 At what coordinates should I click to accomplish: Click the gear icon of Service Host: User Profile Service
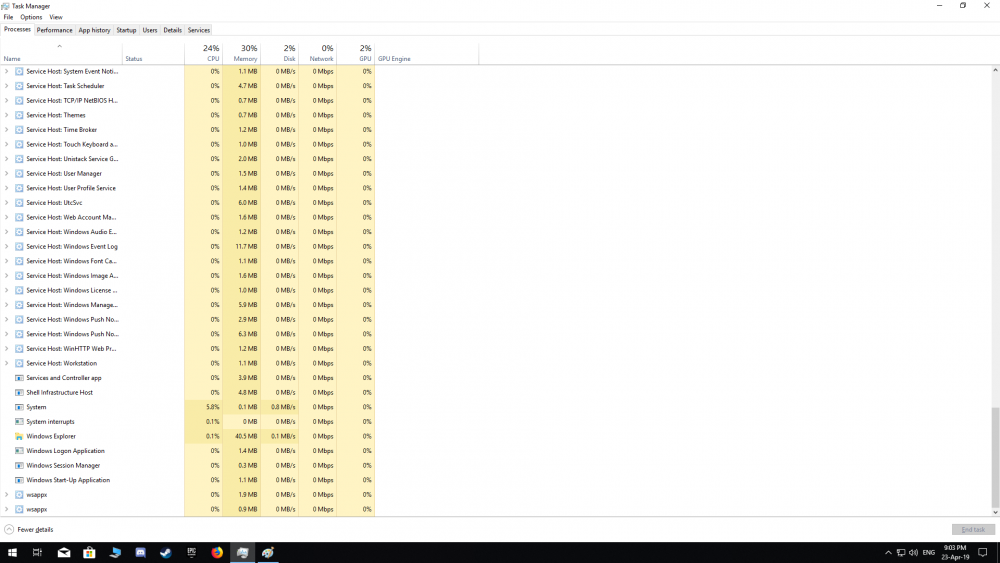click(19, 188)
